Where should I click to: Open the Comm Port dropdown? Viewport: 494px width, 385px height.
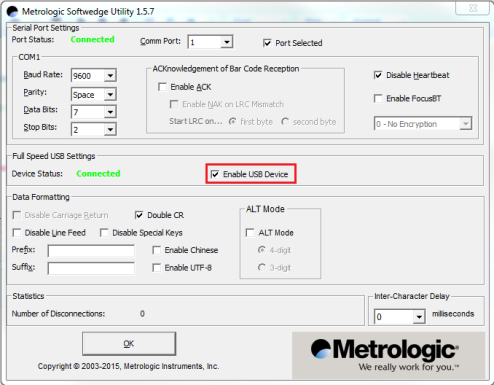227,42
